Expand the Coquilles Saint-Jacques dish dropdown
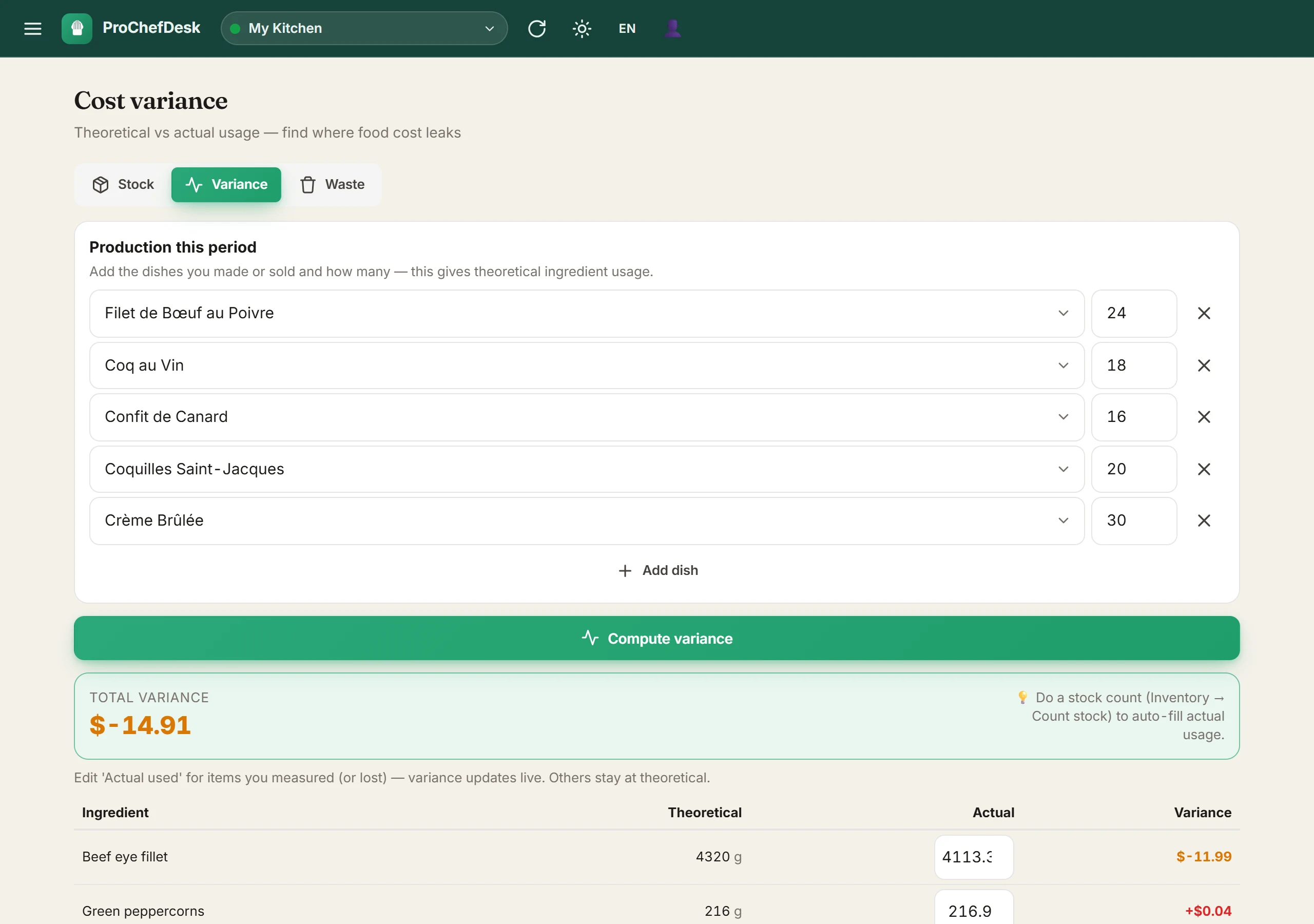Screen dimensions: 1314x924 (587, 469)
